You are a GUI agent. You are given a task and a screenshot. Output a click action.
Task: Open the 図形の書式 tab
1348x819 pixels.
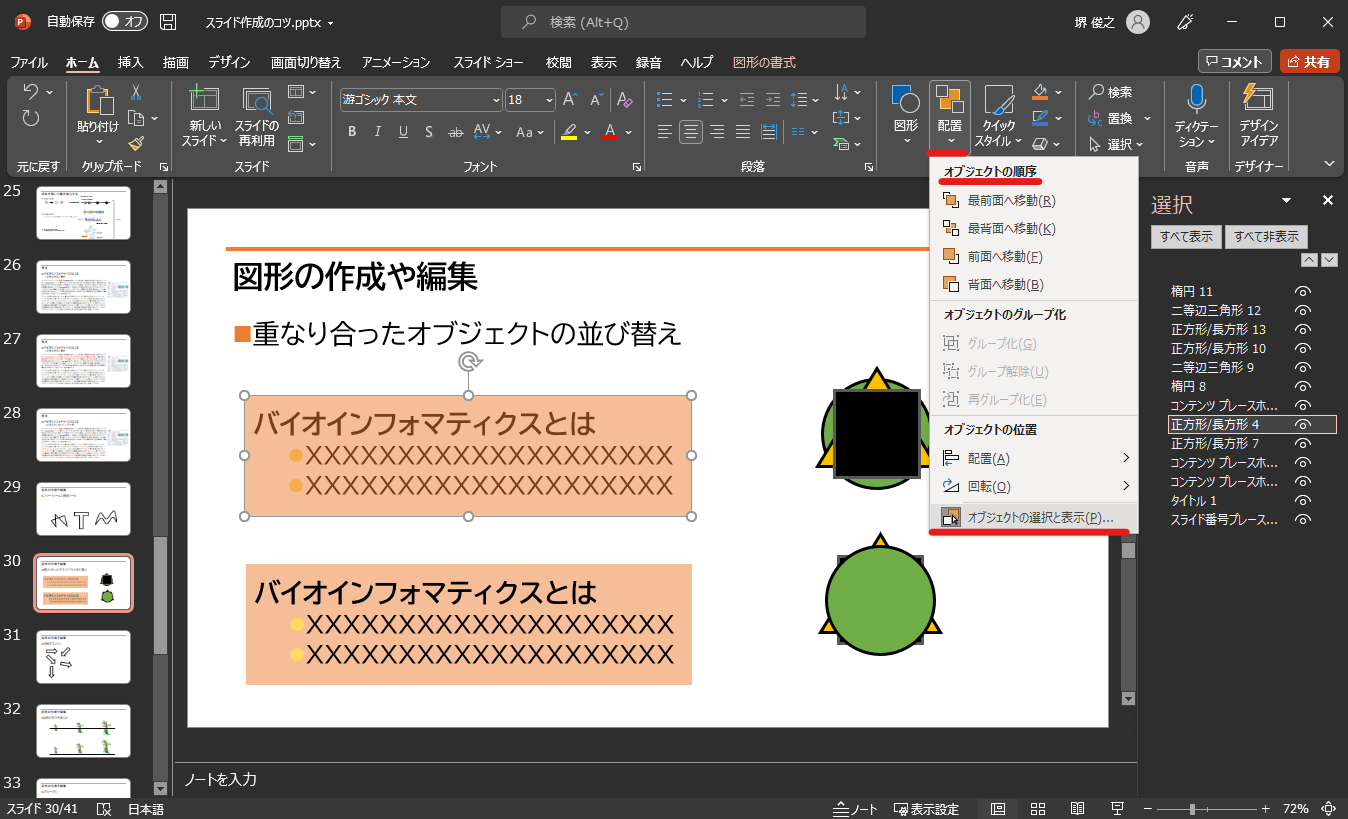[x=764, y=62]
